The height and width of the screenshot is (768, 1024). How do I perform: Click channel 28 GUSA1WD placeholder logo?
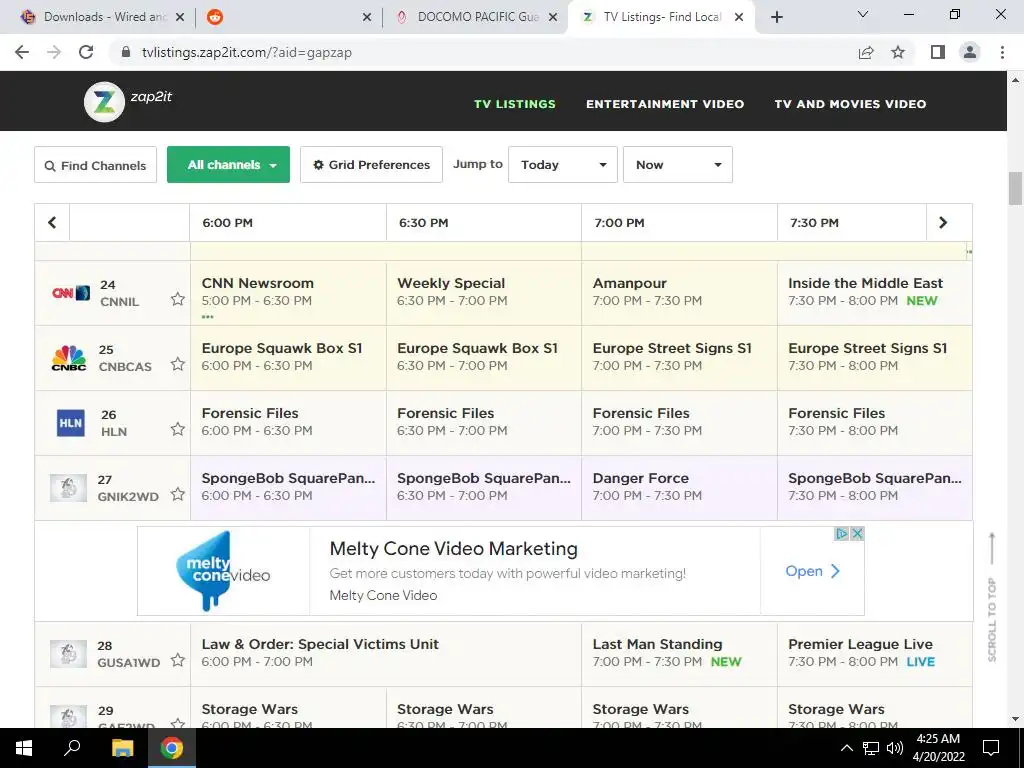click(69, 654)
